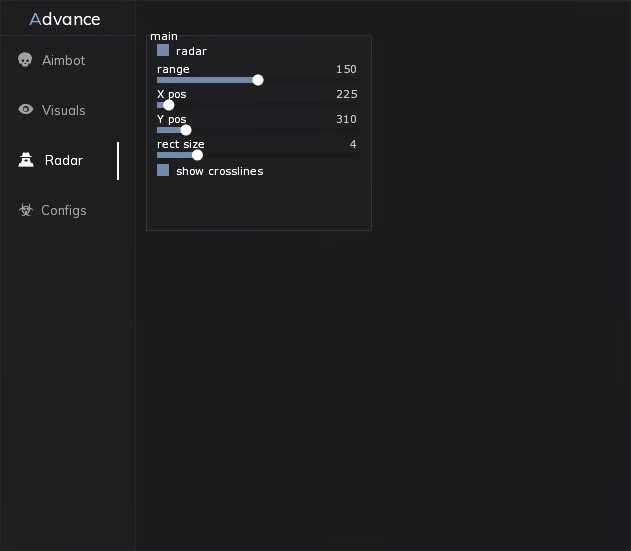Go to the Configs tab
The width and height of the screenshot is (631, 551).
coord(64,210)
